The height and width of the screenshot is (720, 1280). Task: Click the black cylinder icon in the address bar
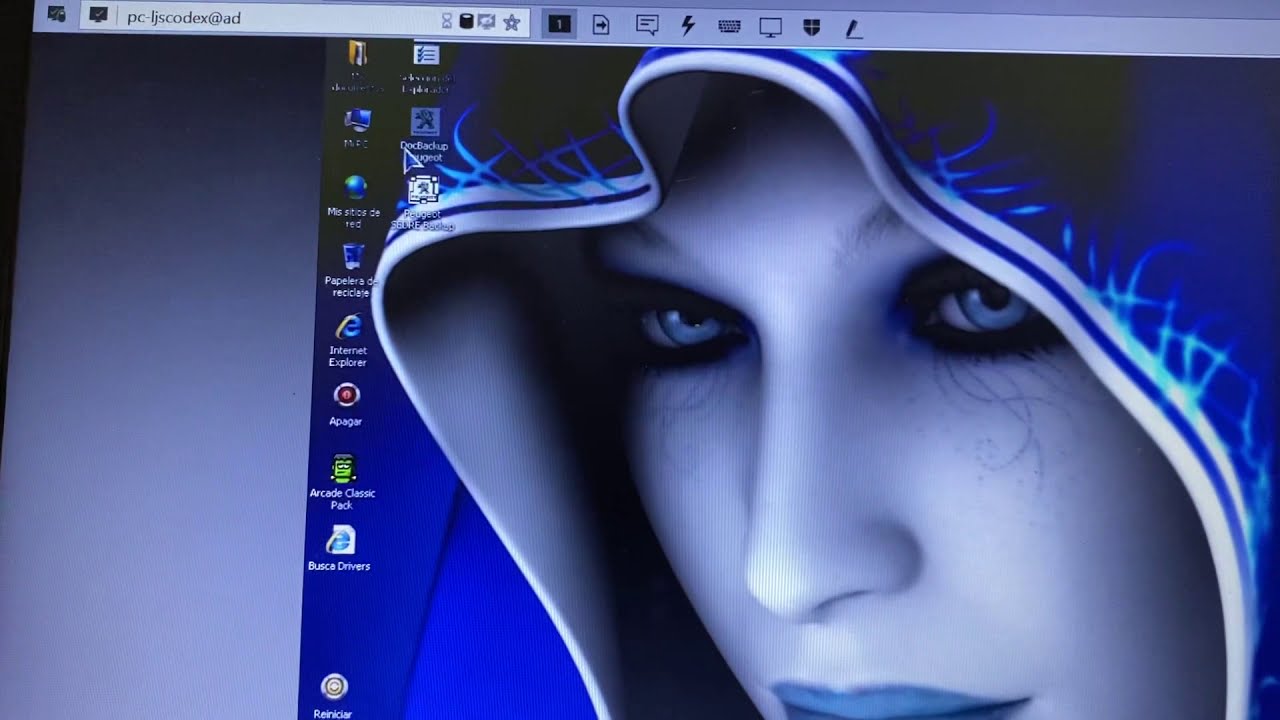click(466, 21)
